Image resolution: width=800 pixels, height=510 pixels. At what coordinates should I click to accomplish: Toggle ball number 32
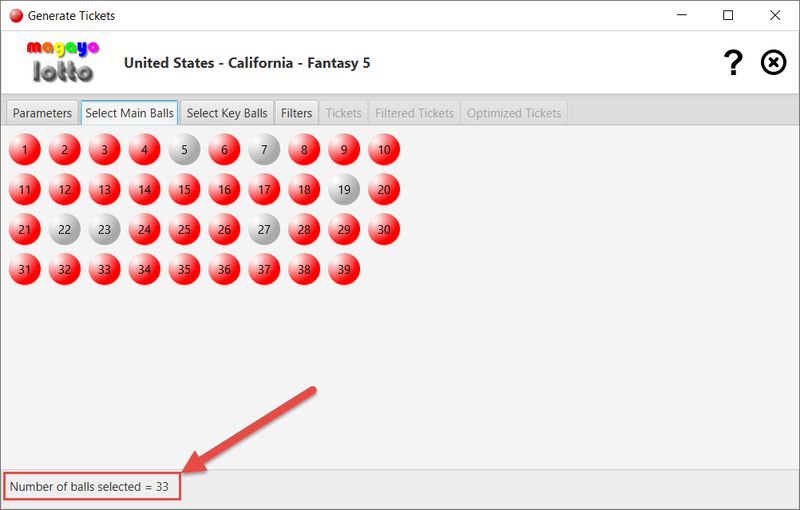pyautogui.click(x=65, y=269)
